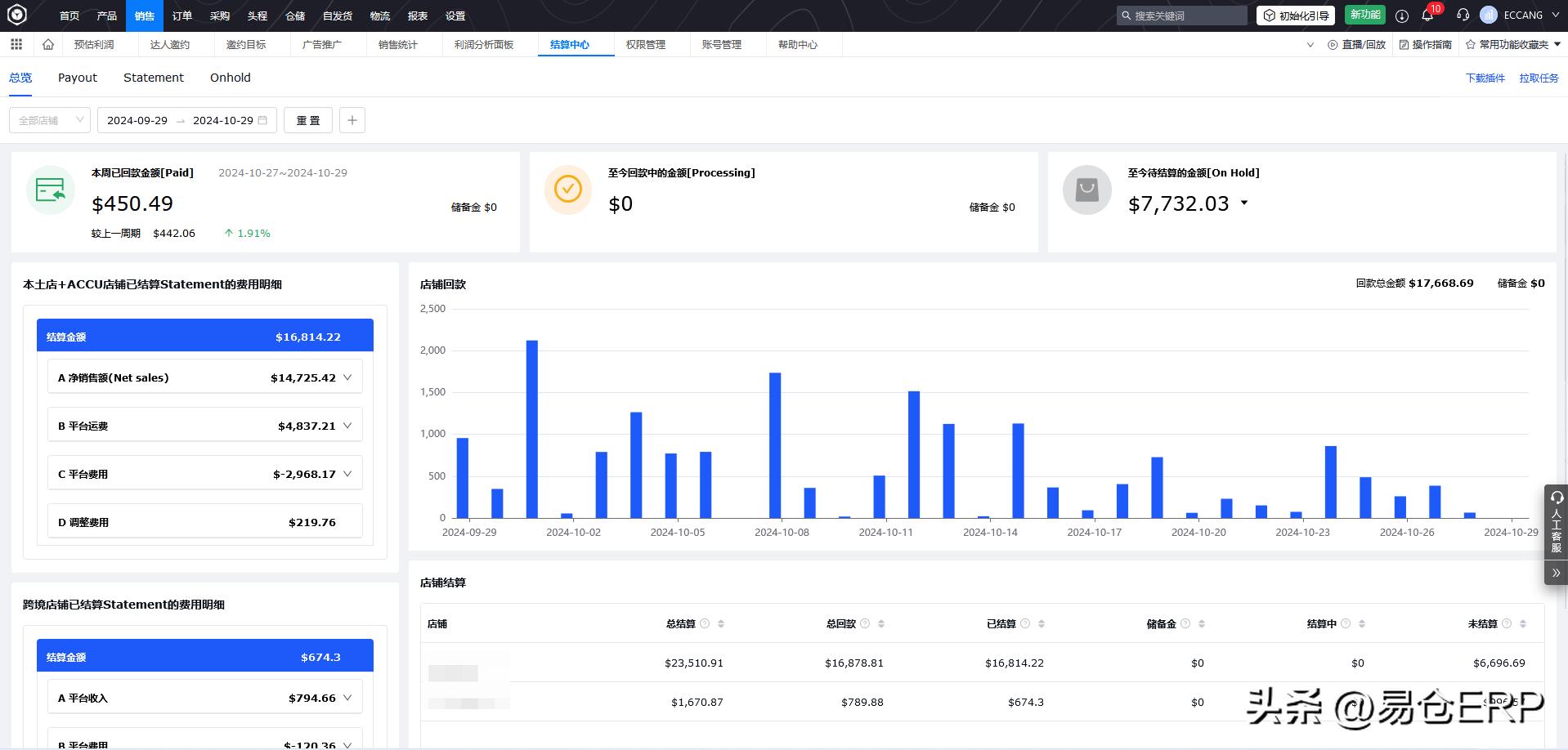
Task: Click info icon next to 储备金 column
Action: [1185, 623]
